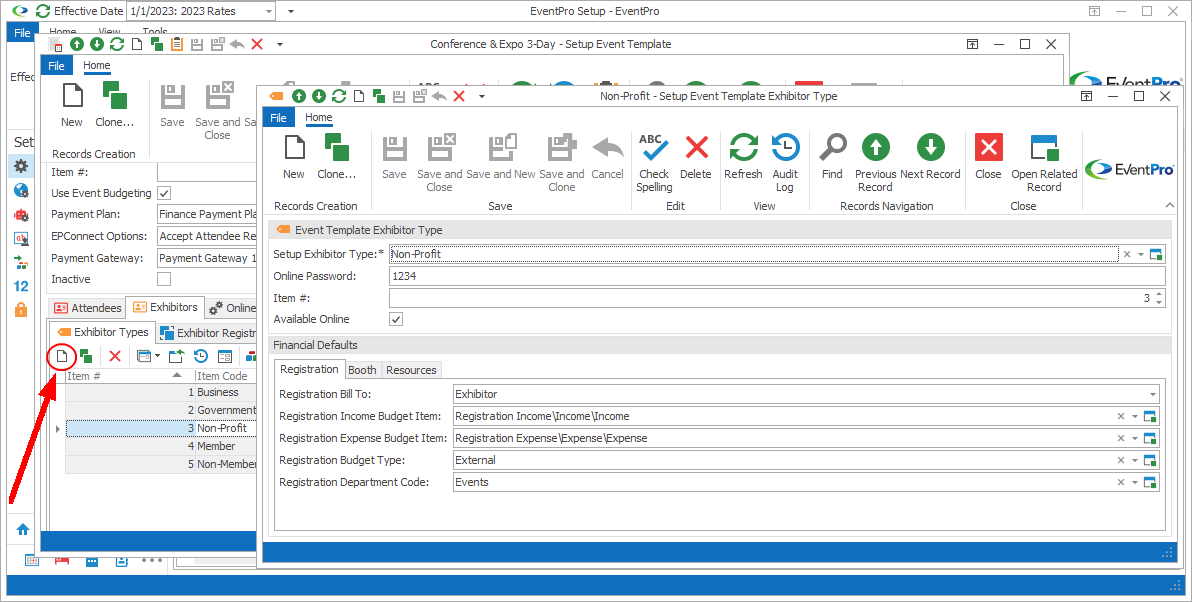This screenshot has height=602, width=1192.
Task: Open Registration Income Budget Item dropdown arrow
Action: [x=1134, y=417]
